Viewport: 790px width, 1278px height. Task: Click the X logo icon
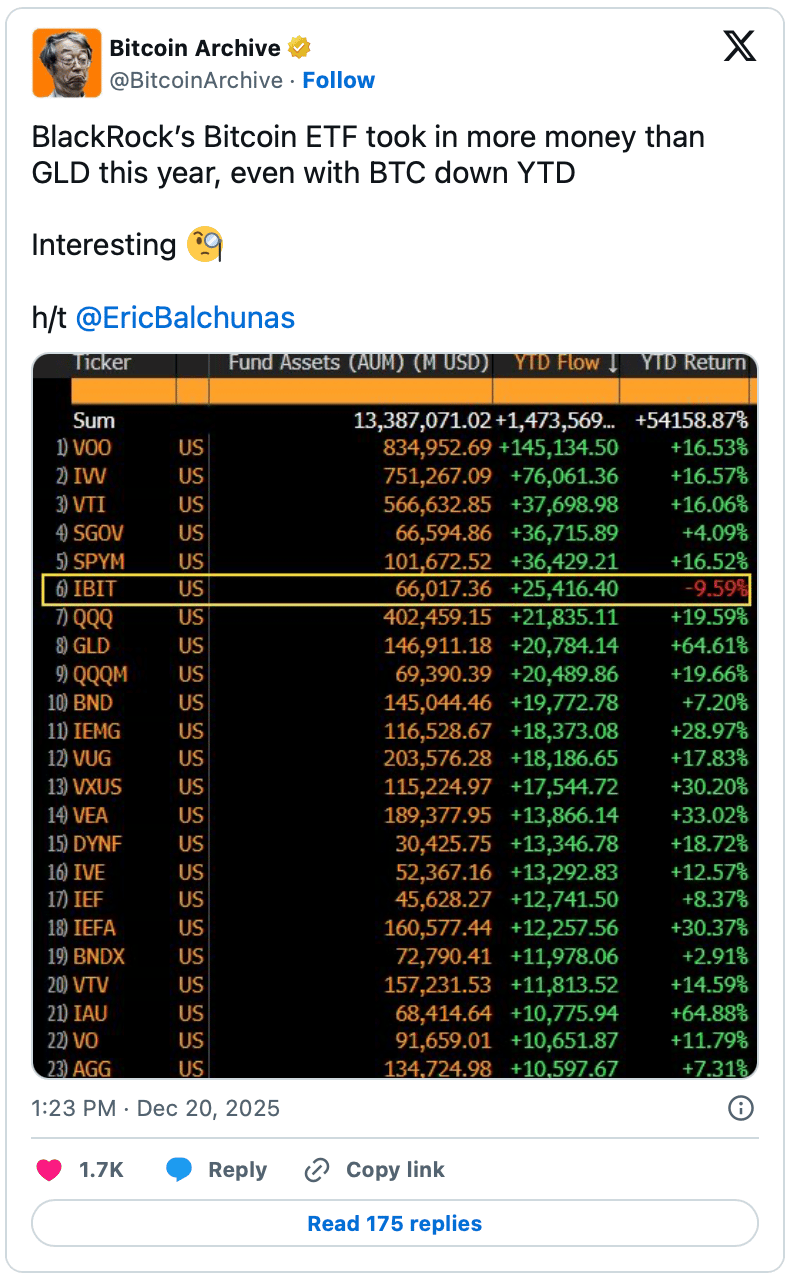(739, 46)
